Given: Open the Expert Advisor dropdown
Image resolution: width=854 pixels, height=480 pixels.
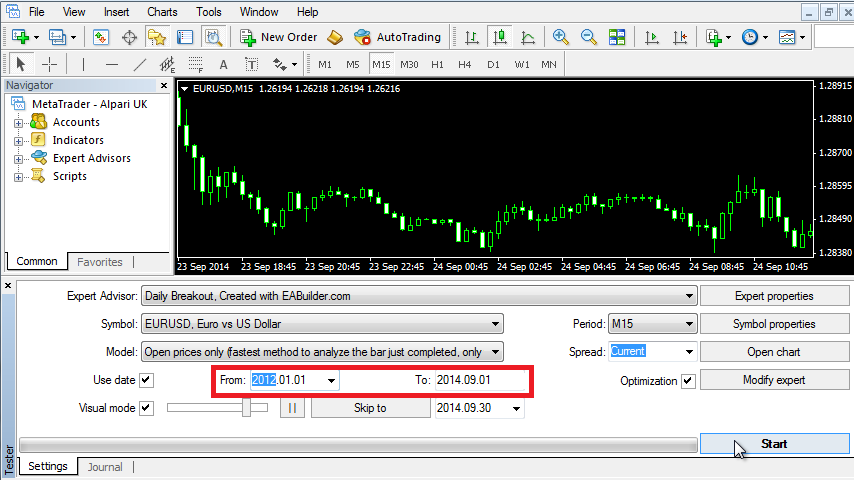Looking at the screenshot, I should click(419, 296).
